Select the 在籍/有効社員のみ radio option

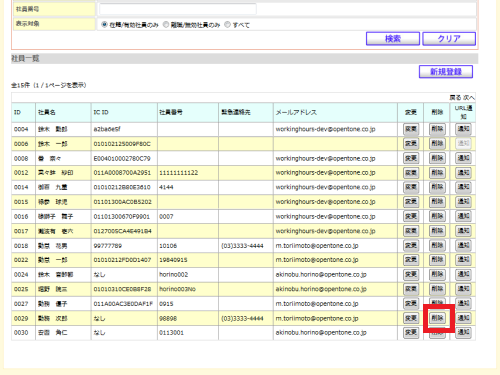[104, 25]
